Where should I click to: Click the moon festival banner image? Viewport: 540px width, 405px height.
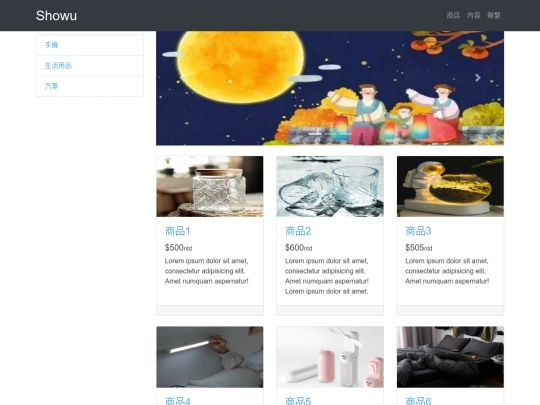tap(330, 88)
